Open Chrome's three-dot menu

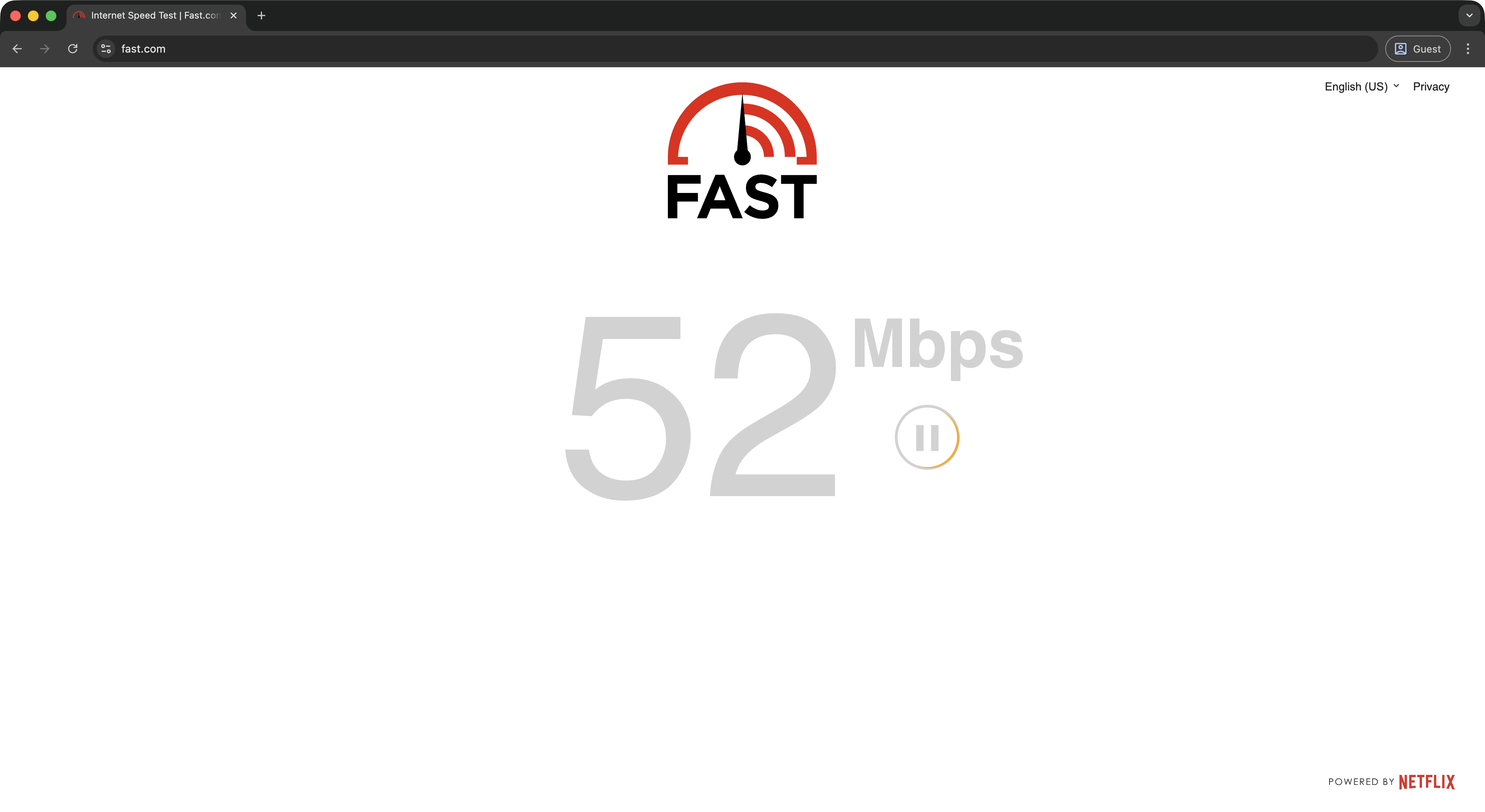[x=1468, y=49]
